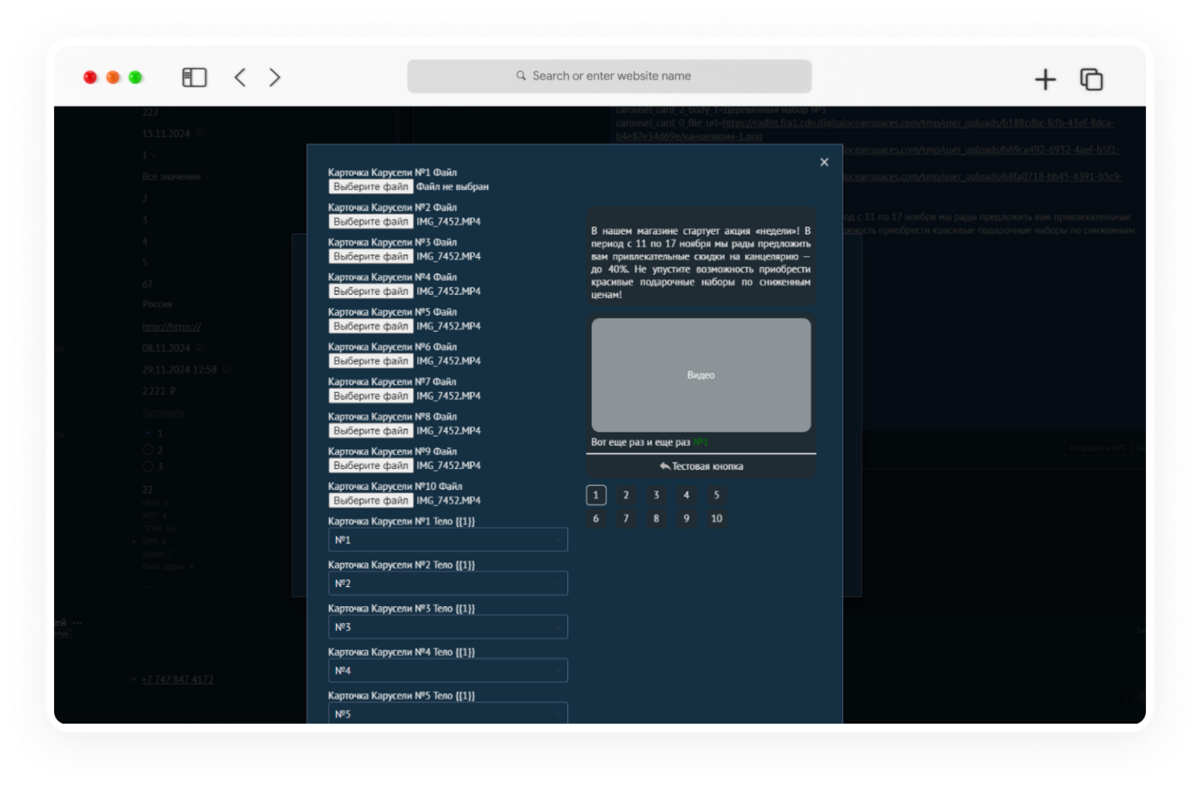1200x787 pixels.
Task: Click the browser address search field
Action: pyautogui.click(x=609, y=76)
